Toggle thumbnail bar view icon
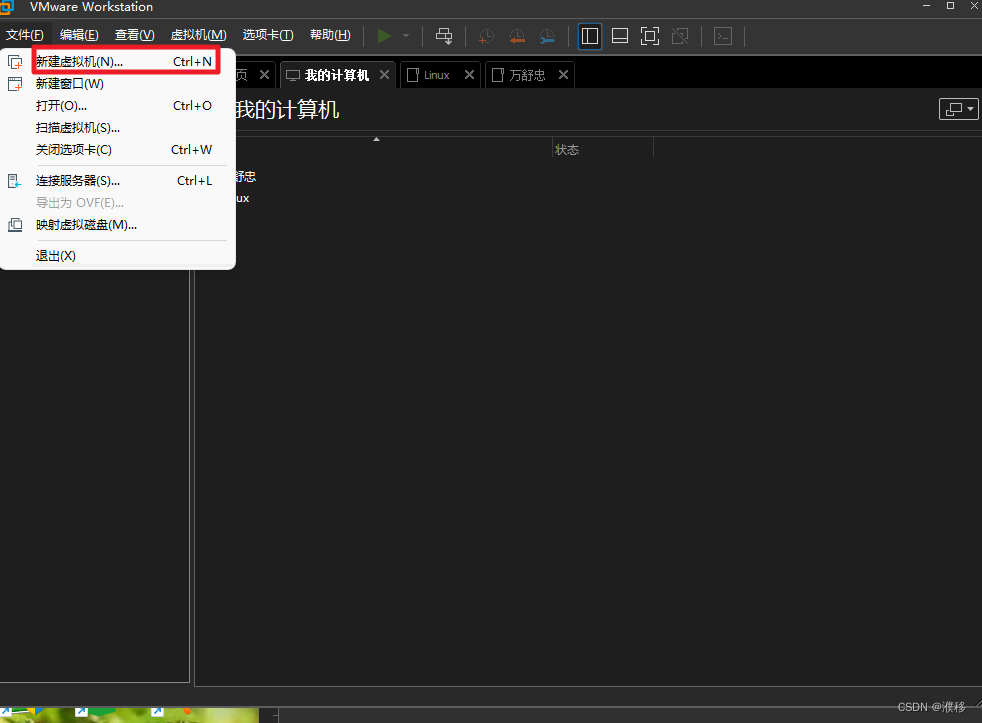The image size is (982, 723). (620, 36)
